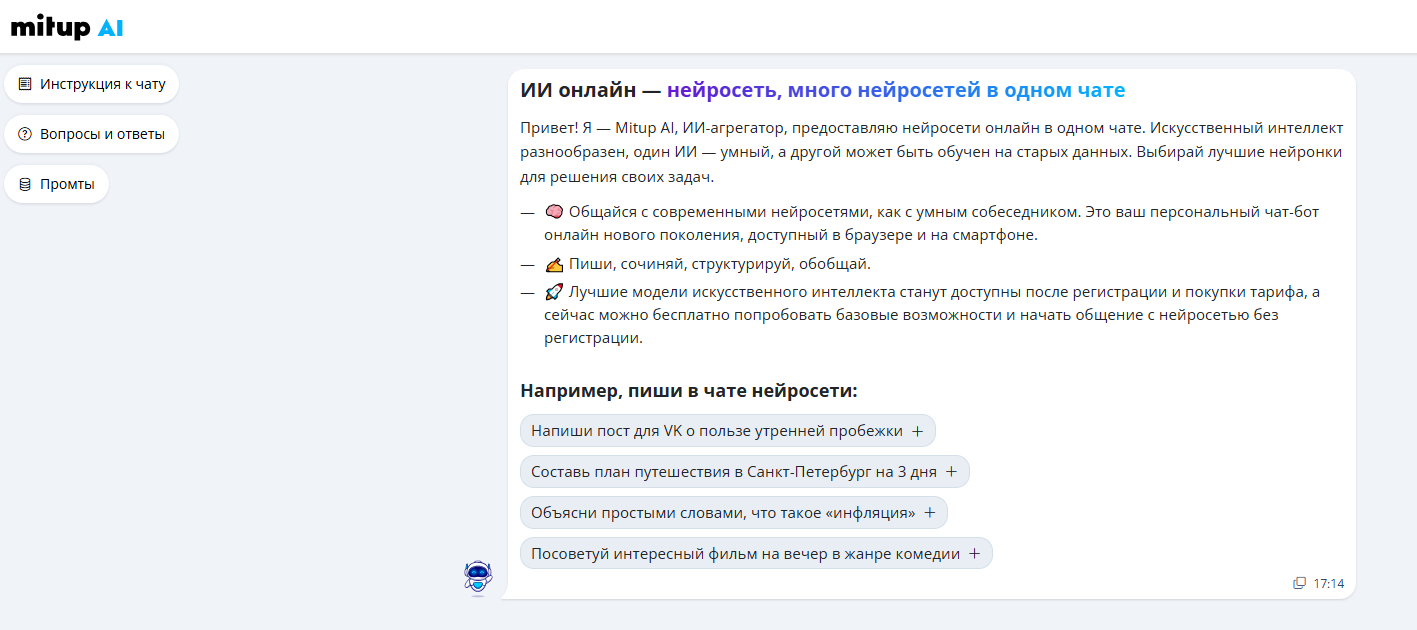
Task: Select prompt explaining «инфляция» in simple words
Action: pyautogui.click(x=734, y=513)
